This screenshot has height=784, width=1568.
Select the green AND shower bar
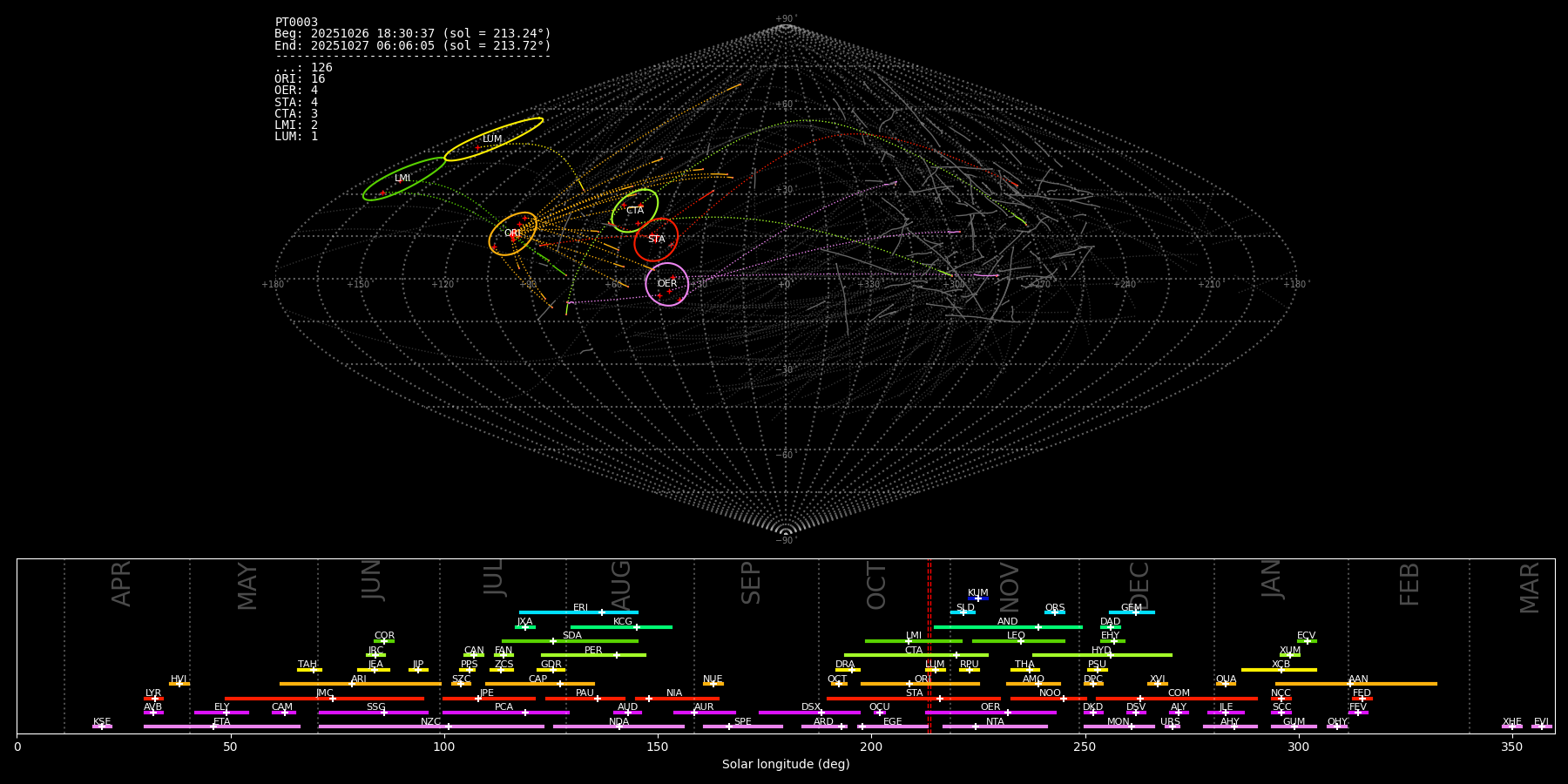1008,627
